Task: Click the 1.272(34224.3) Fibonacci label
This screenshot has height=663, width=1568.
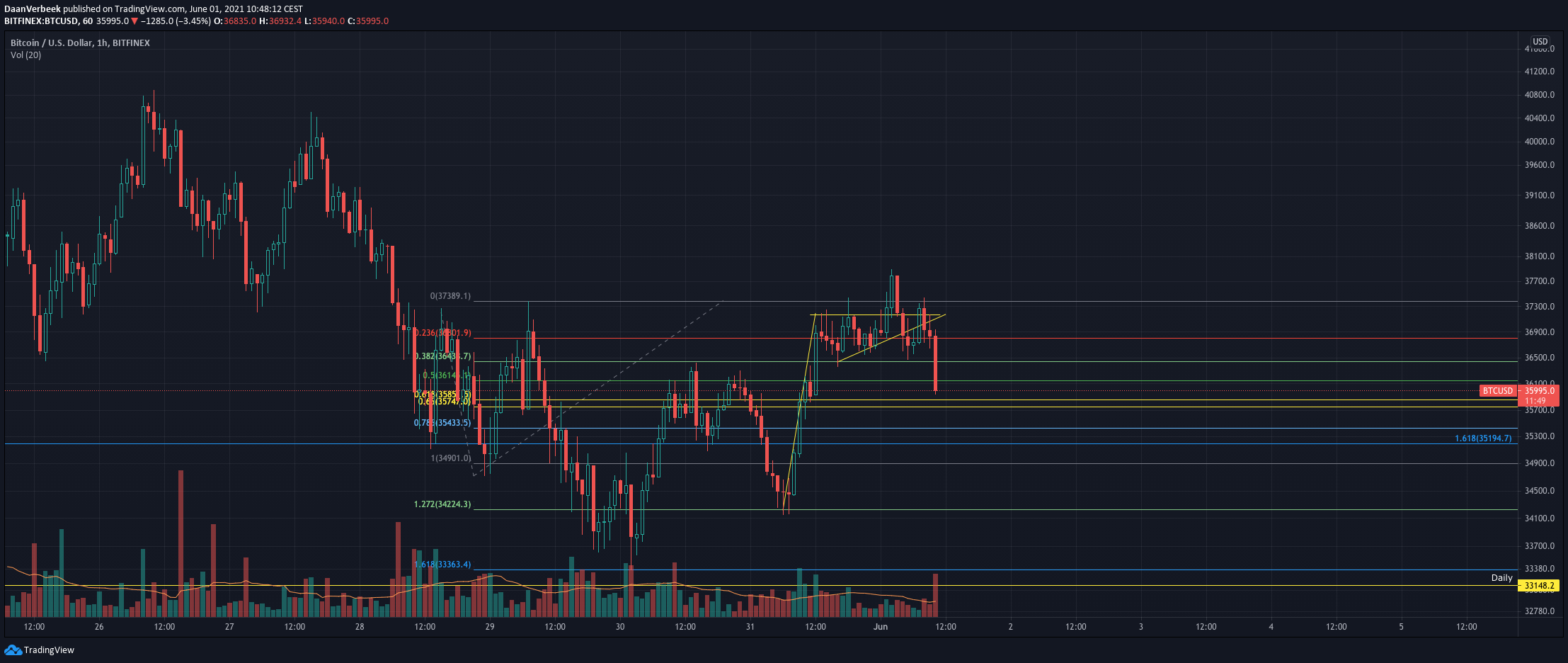Action: coord(442,504)
